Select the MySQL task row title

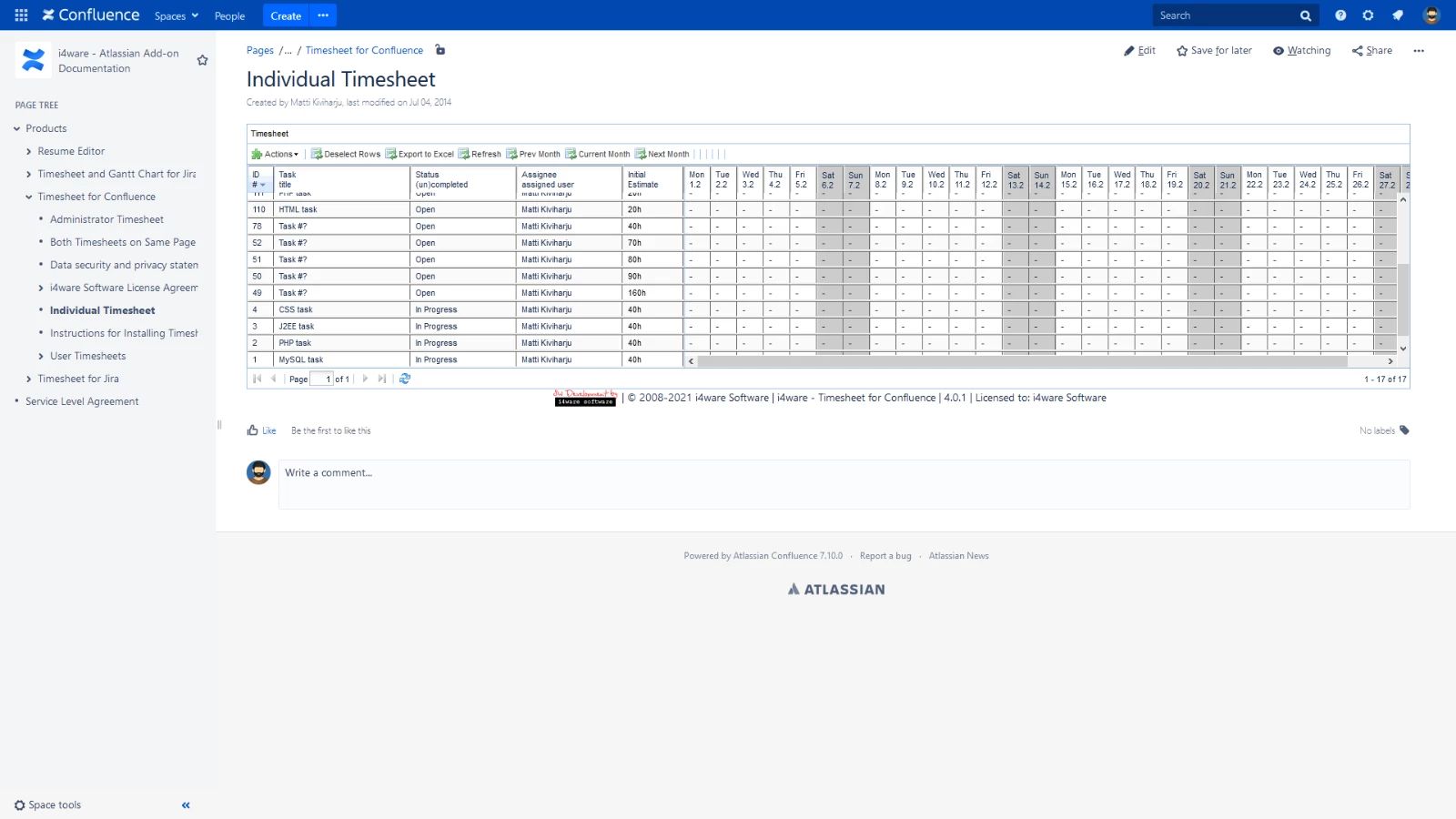click(x=300, y=359)
